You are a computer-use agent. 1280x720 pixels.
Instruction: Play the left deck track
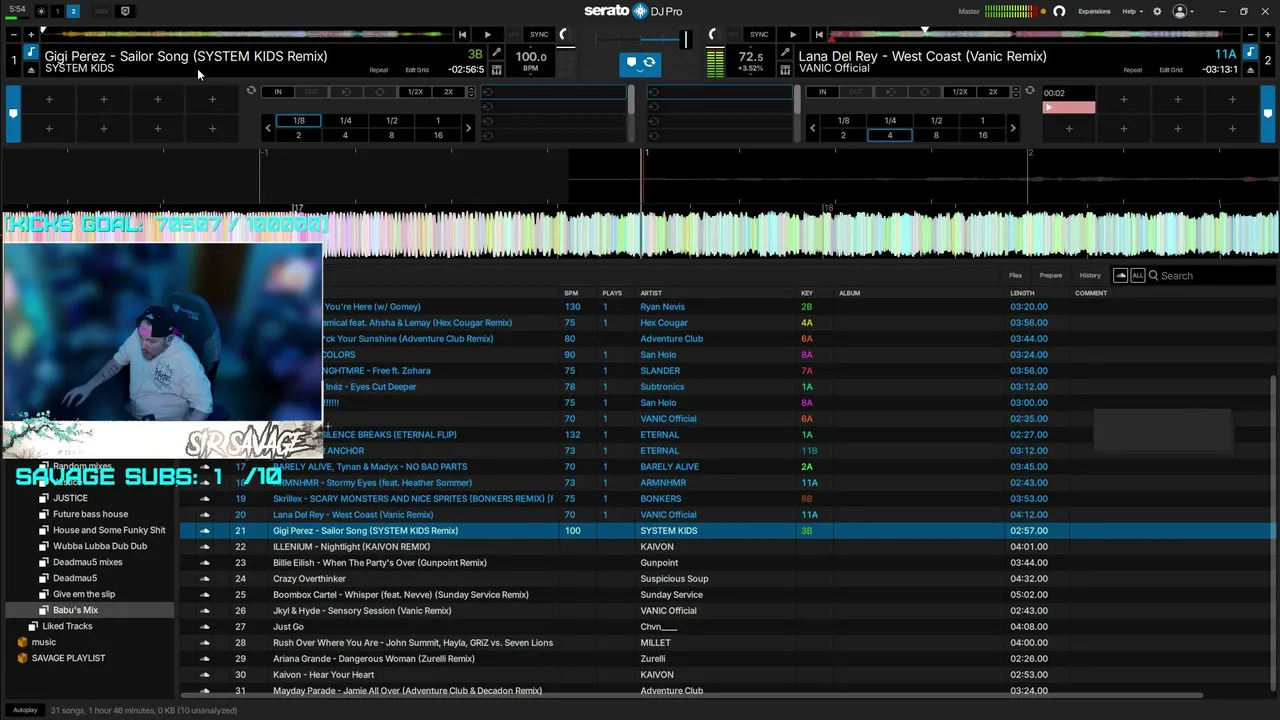tap(487, 35)
